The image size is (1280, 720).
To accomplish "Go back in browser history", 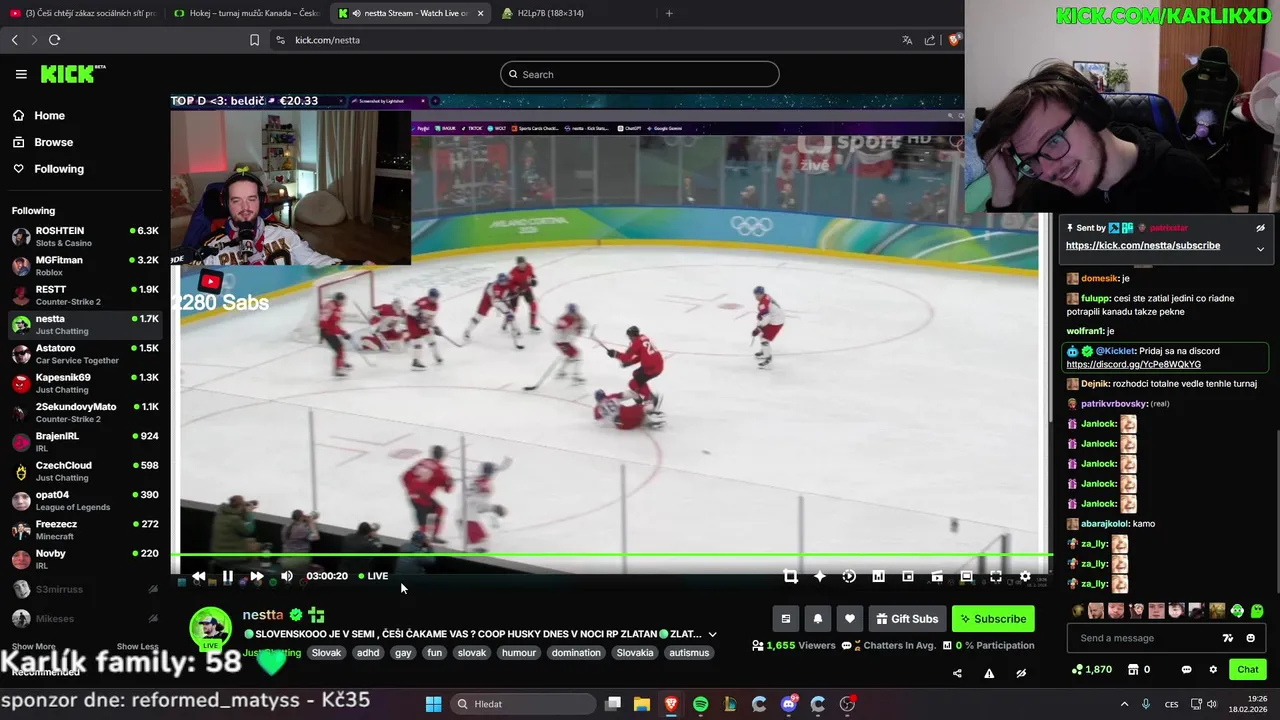I will 14,40.
